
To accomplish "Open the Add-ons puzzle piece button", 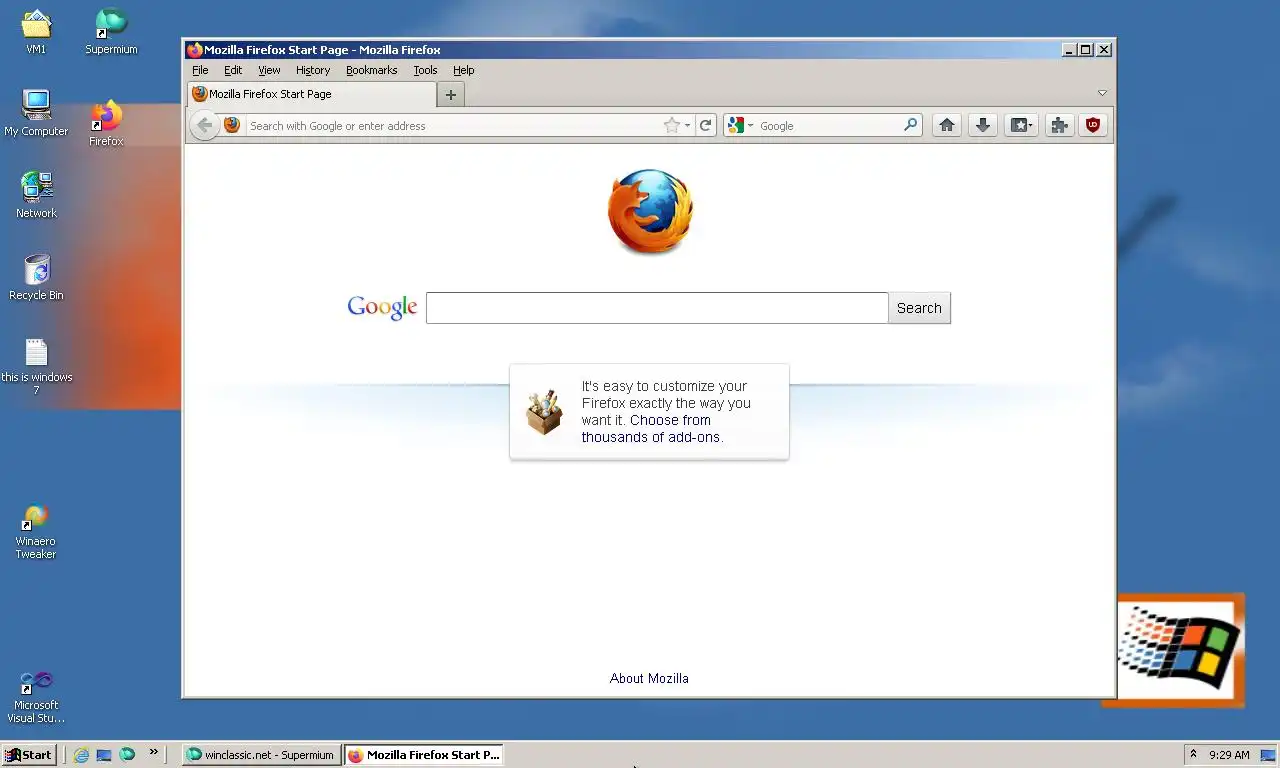I will pos(1059,125).
